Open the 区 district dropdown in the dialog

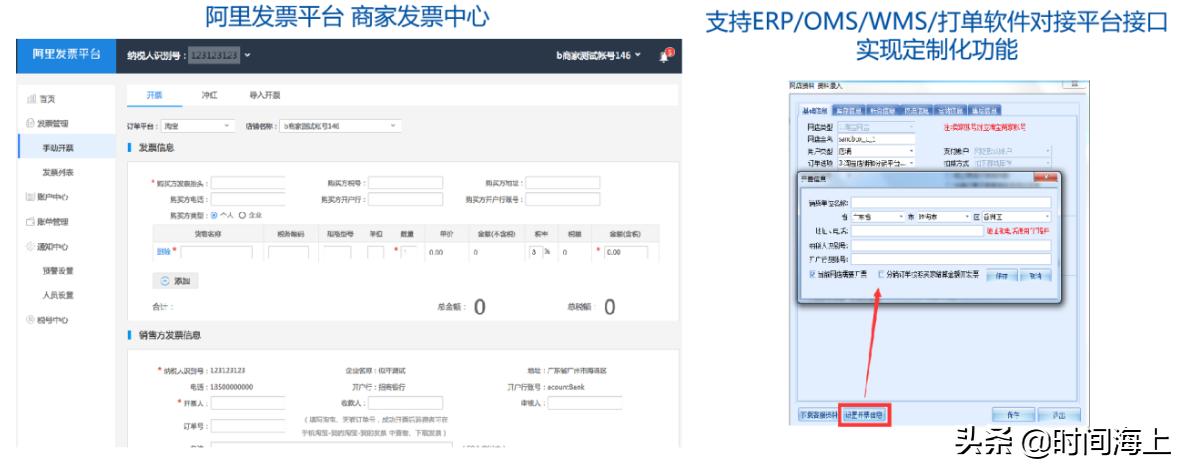coord(1017,217)
